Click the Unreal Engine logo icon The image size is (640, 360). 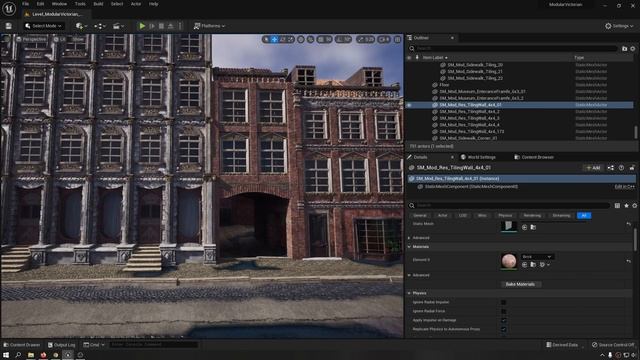click(9, 8)
